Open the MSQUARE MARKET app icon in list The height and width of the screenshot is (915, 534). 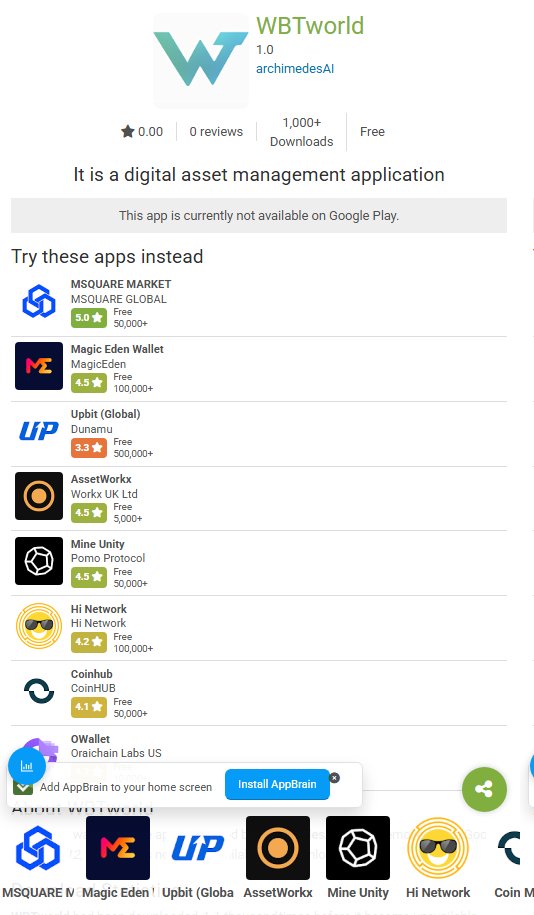click(x=39, y=301)
